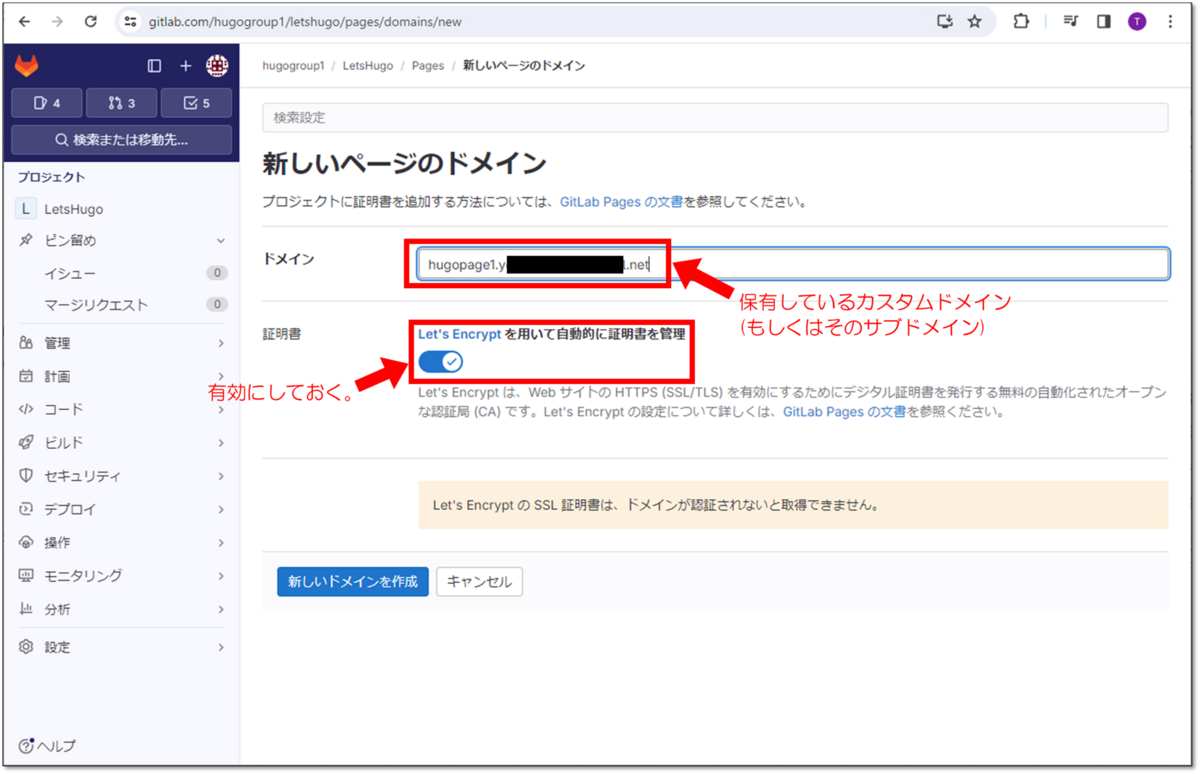1200x774 pixels.
Task: Click the 操作 icon
Action: [x=26, y=542]
